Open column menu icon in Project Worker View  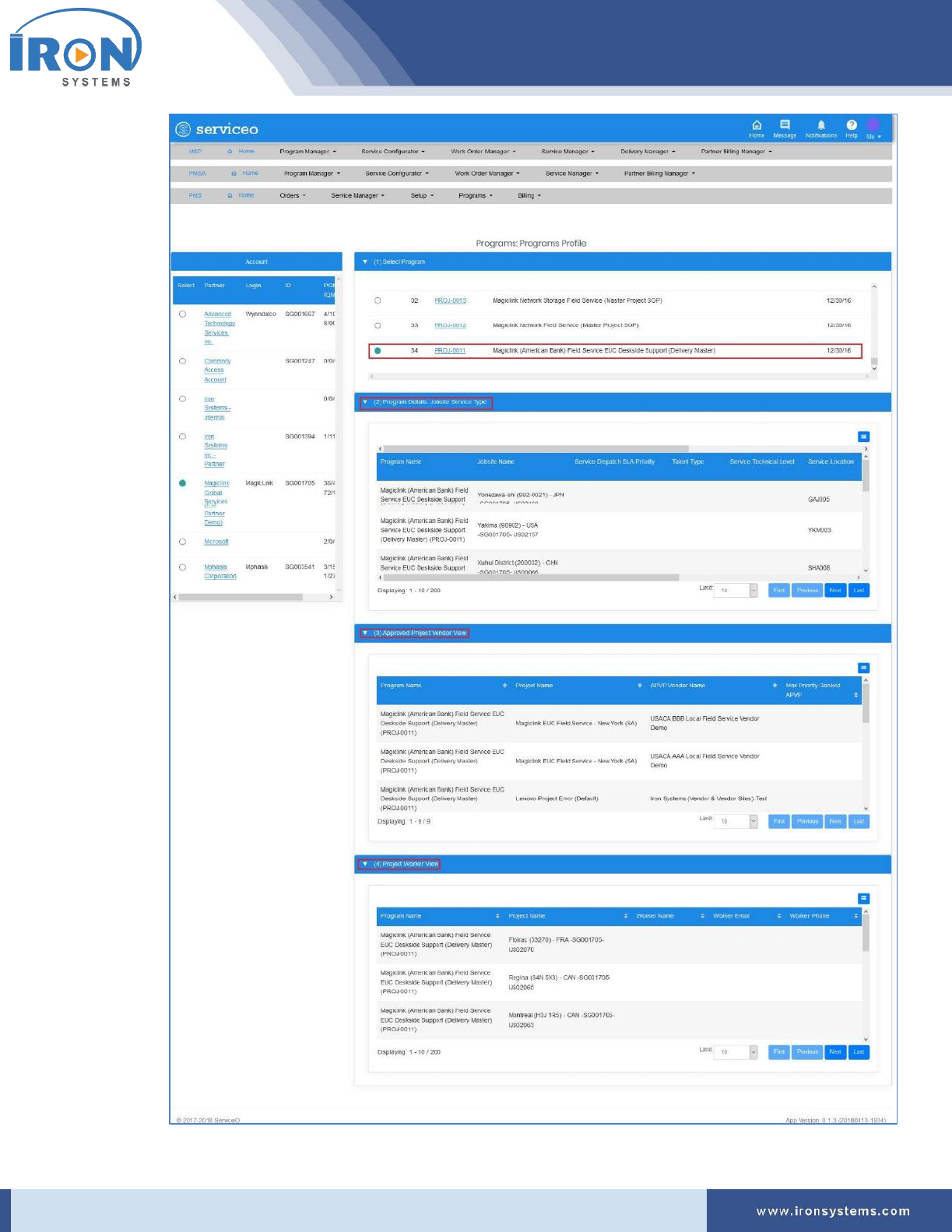tap(863, 898)
